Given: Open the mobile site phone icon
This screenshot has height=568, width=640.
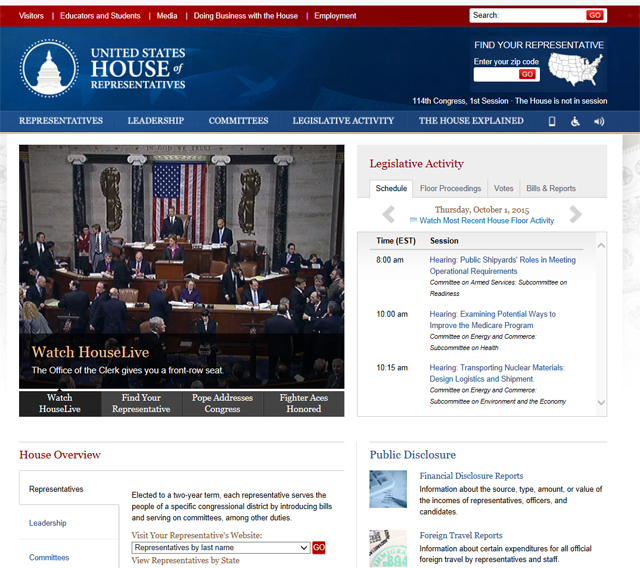Looking at the screenshot, I should coord(551,121).
